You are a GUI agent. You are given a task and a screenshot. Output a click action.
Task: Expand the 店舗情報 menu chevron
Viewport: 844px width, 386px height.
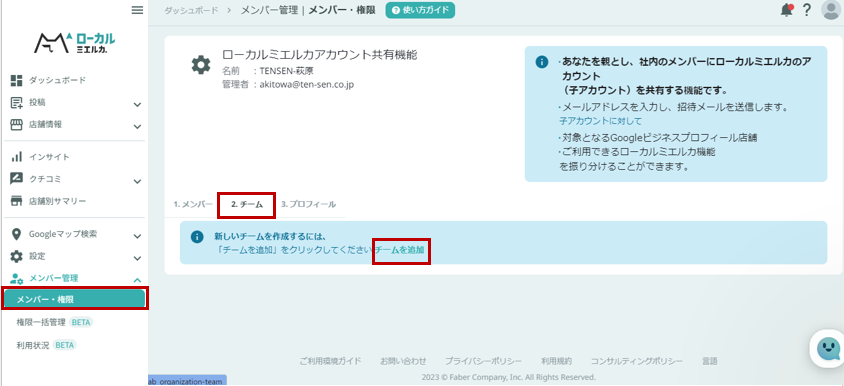137,127
